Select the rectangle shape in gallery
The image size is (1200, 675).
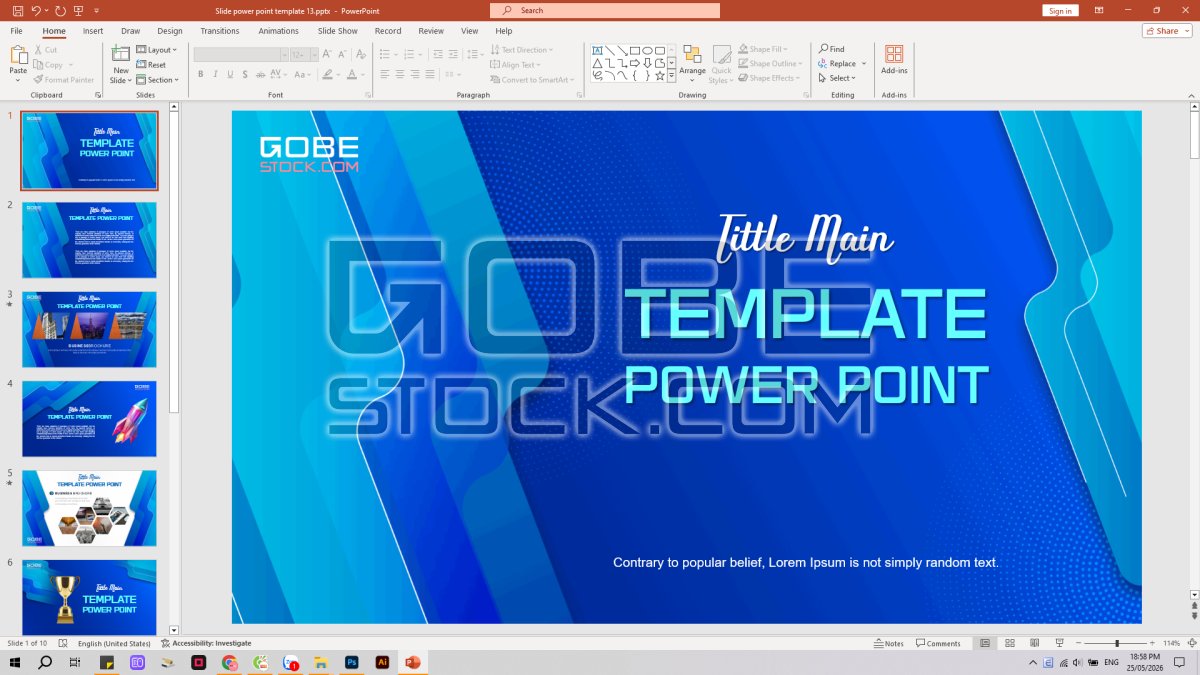tap(635, 50)
